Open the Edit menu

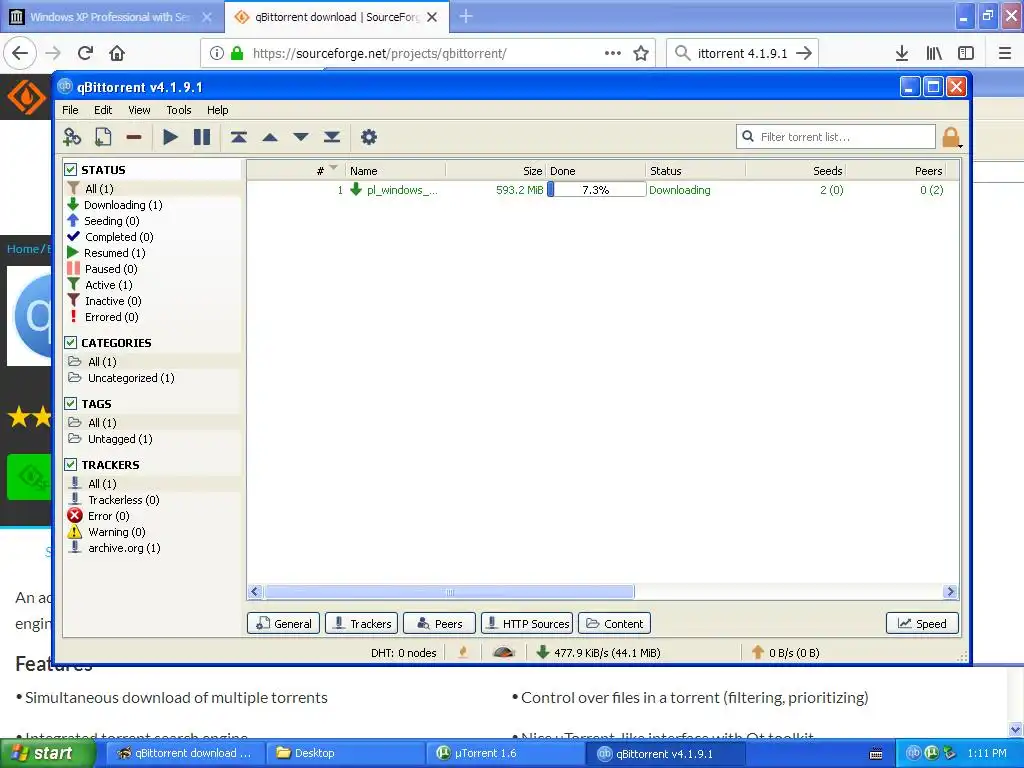click(103, 110)
